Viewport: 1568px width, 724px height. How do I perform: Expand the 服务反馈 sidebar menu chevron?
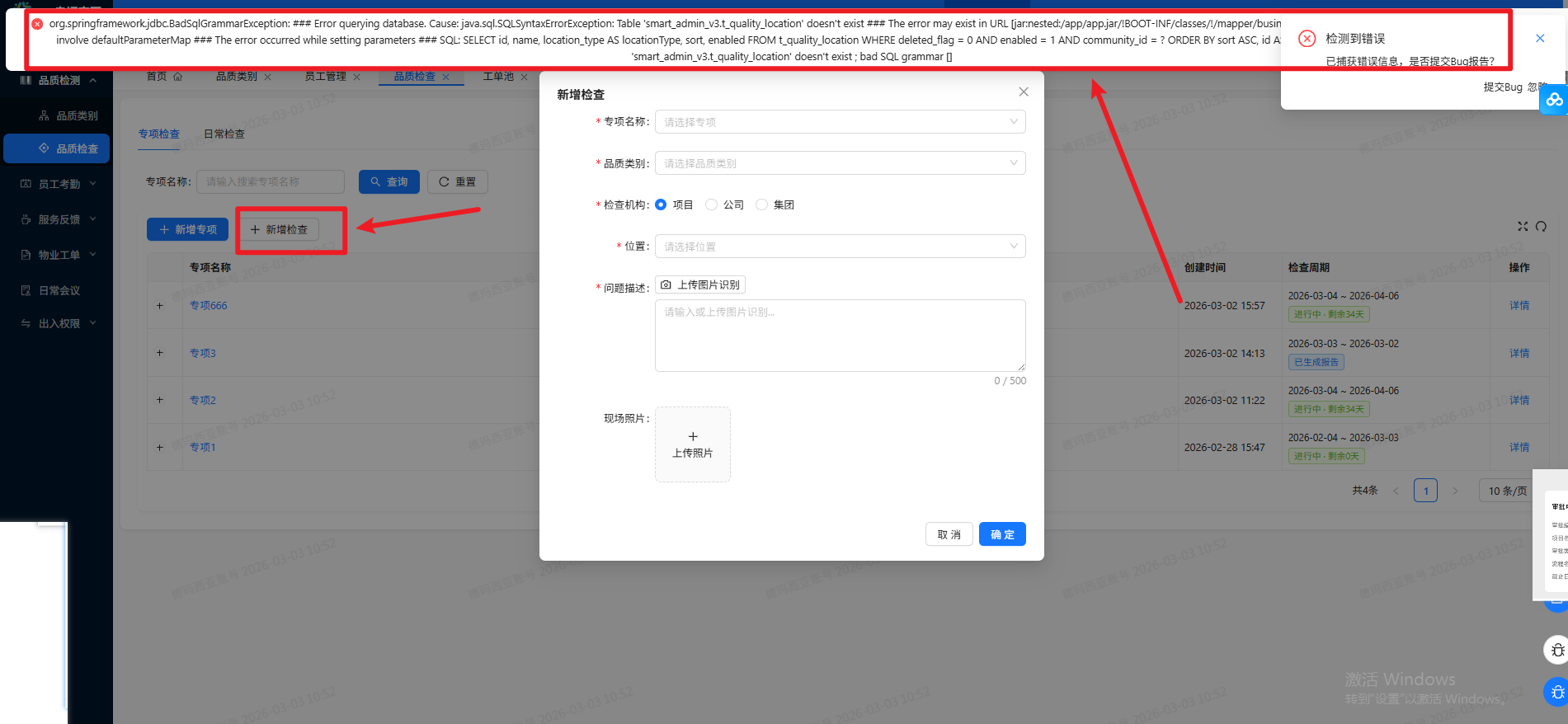pos(93,219)
